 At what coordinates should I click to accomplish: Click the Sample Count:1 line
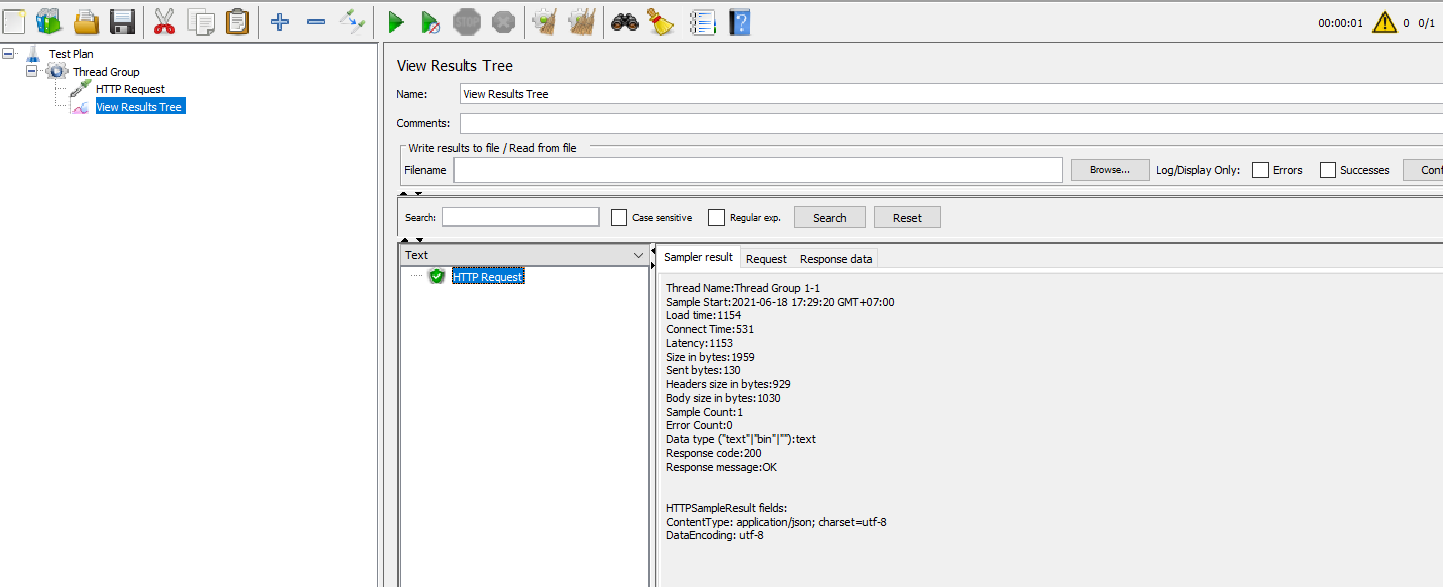click(x=705, y=412)
